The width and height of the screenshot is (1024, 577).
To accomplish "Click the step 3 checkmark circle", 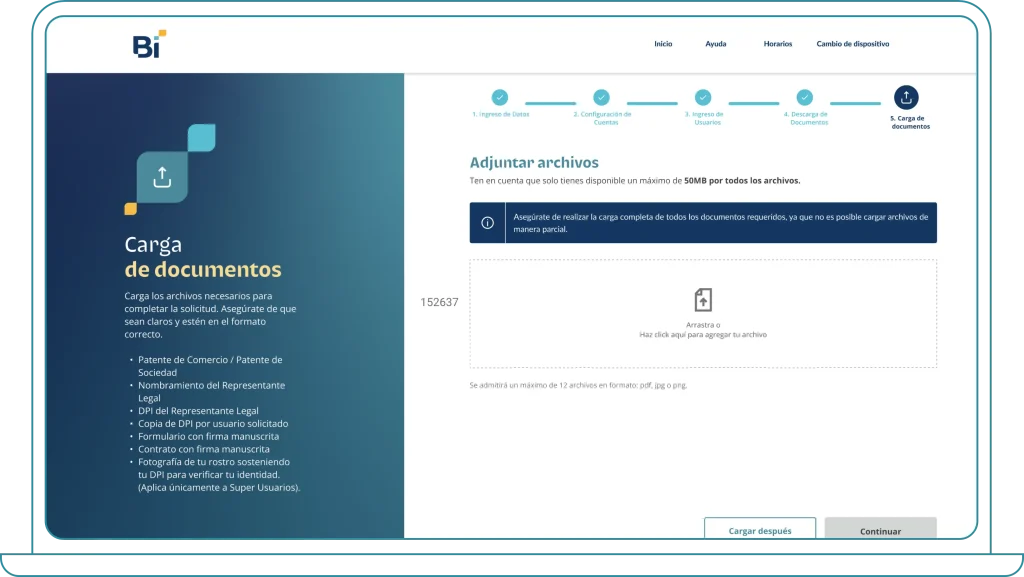I will coord(703,97).
